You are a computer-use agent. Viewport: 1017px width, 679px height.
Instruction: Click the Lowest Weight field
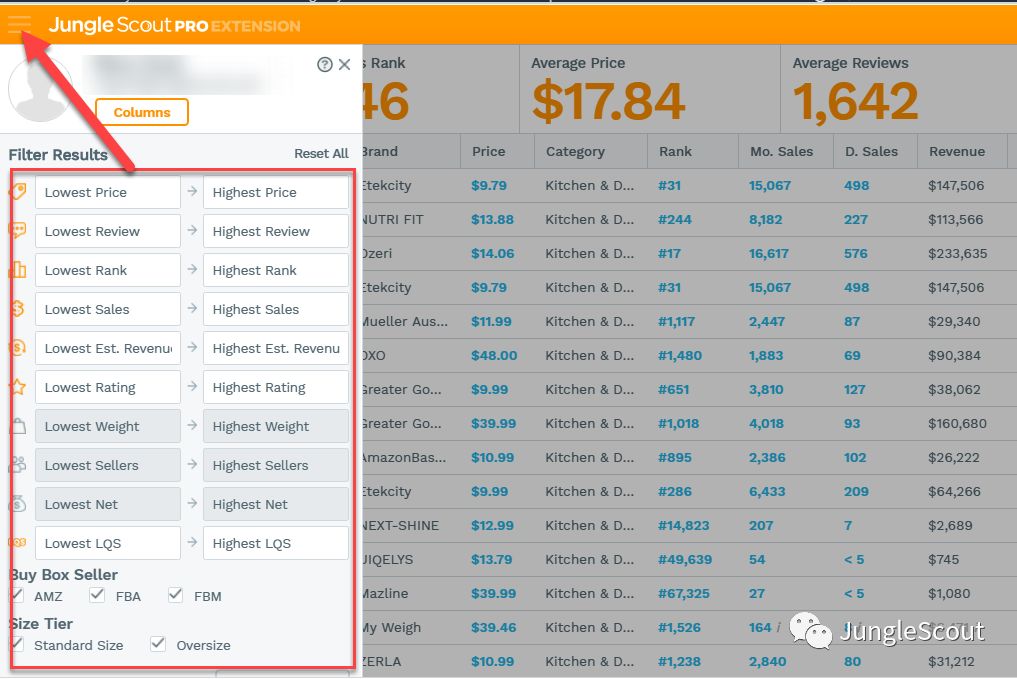point(108,426)
